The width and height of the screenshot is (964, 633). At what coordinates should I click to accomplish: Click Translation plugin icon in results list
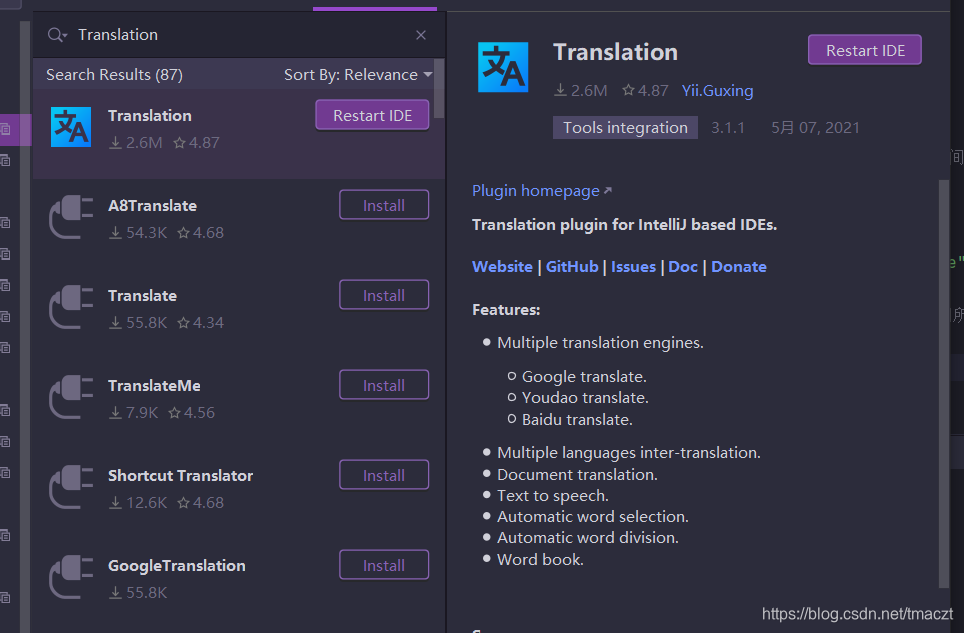pos(71,127)
